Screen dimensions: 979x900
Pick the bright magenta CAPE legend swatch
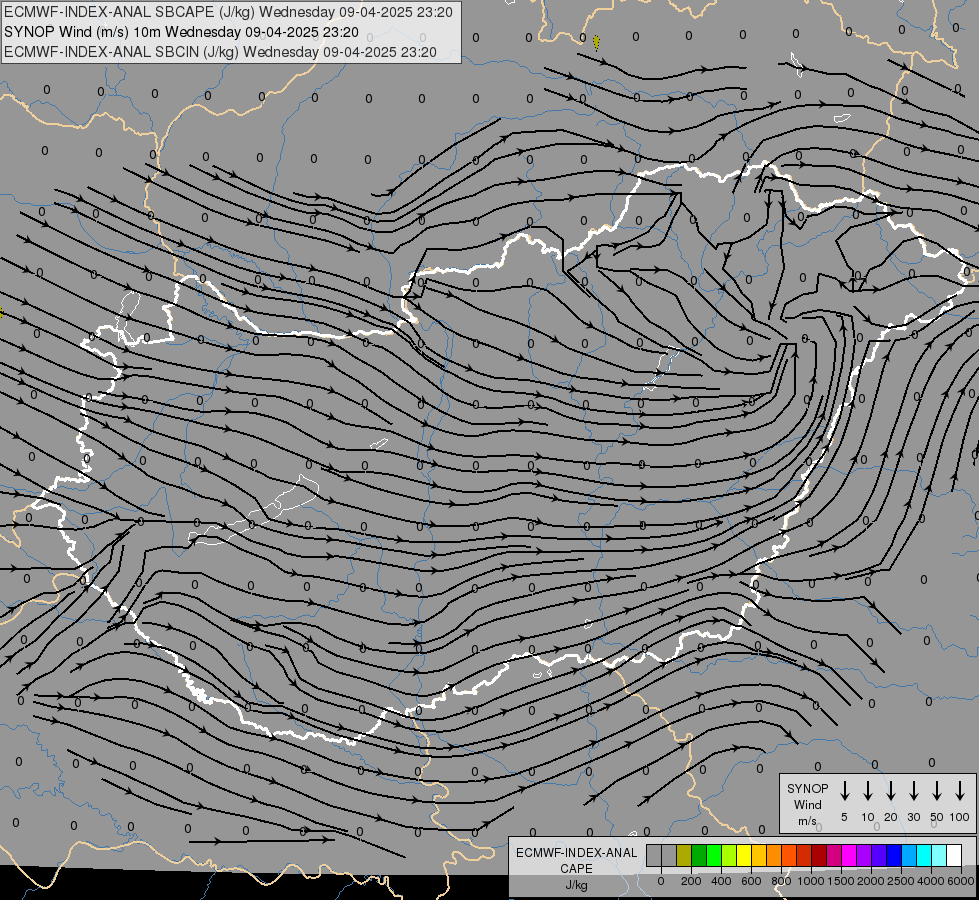[850, 855]
